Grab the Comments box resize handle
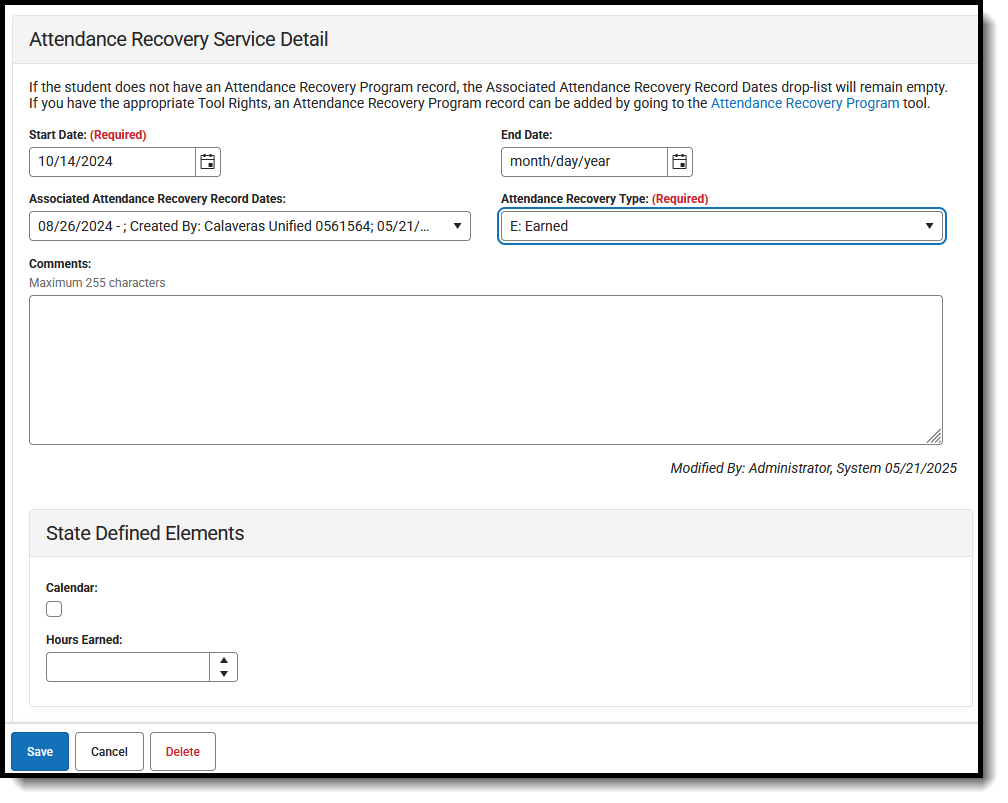 click(934, 437)
